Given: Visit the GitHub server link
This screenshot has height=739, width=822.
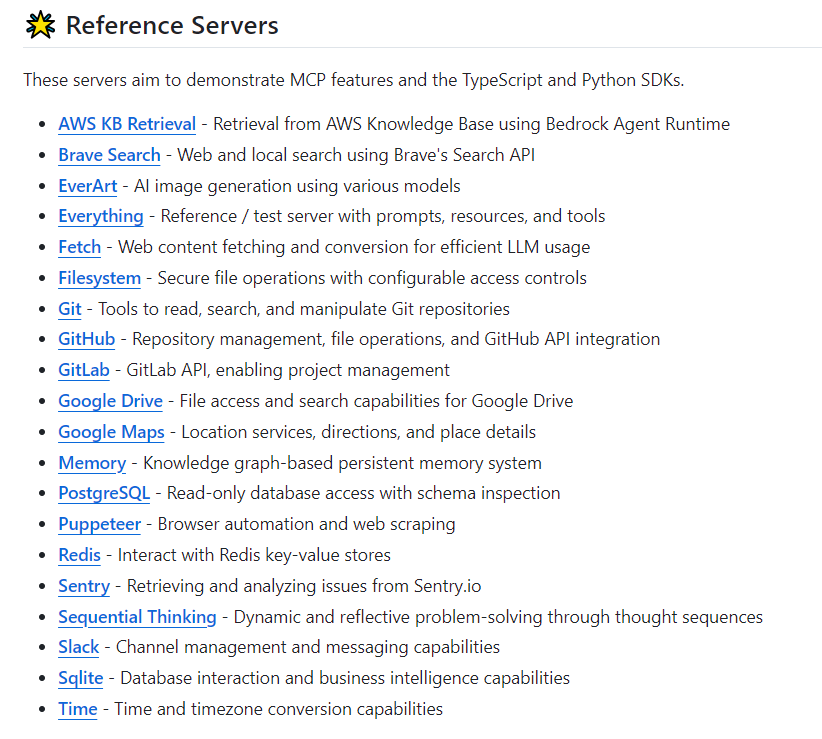Looking at the screenshot, I should tap(86, 339).
